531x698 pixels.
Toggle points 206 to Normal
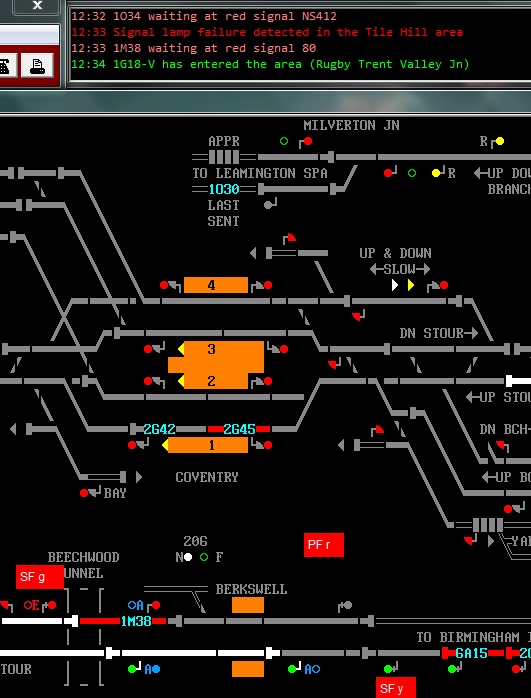tap(188, 557)
